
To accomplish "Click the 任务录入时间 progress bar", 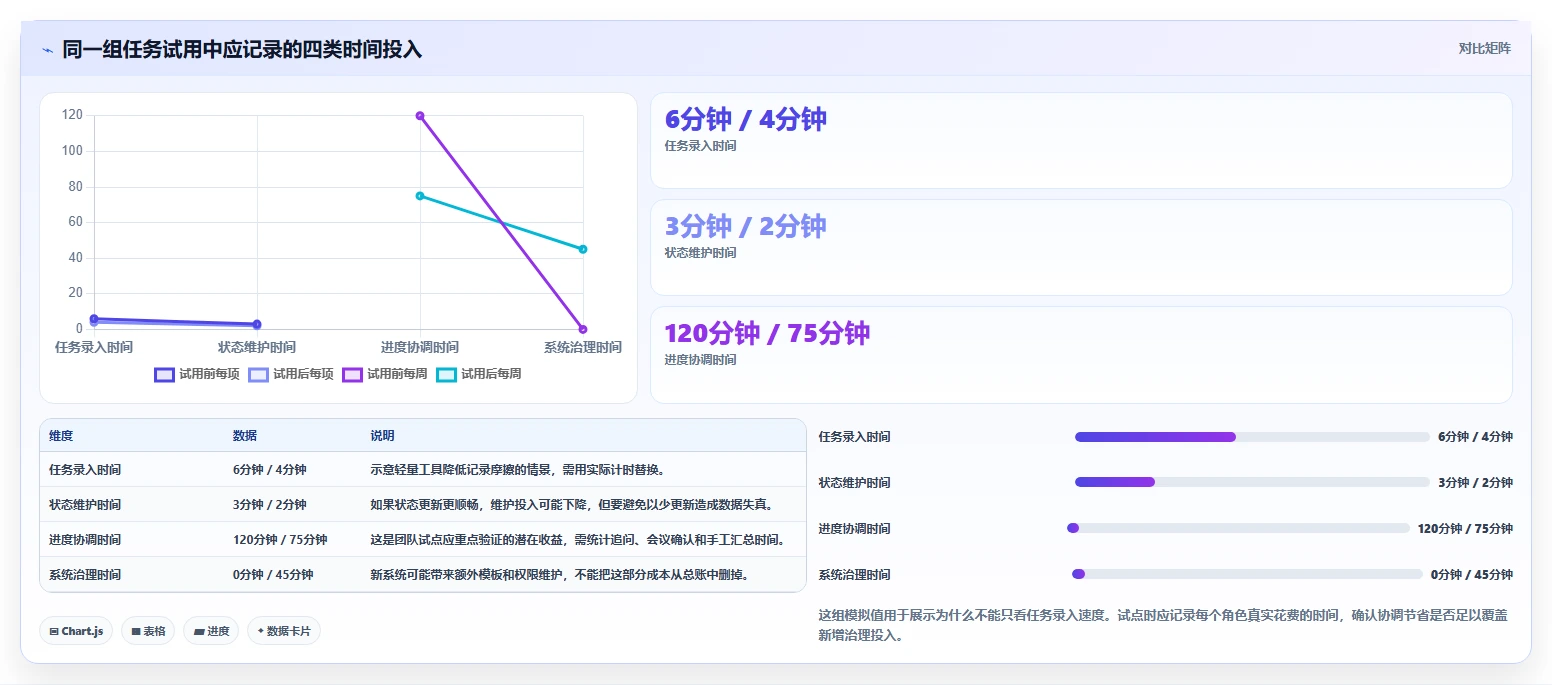I will (1252, 437).
